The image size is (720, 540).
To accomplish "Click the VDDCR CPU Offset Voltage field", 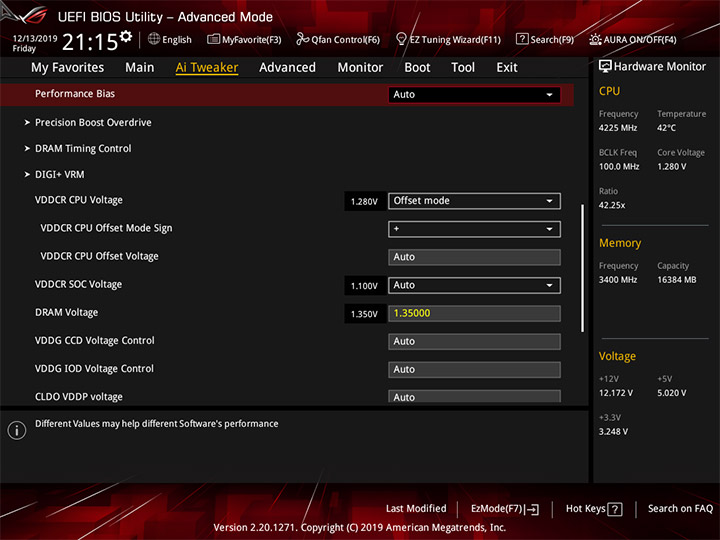I will coord(474,257).
